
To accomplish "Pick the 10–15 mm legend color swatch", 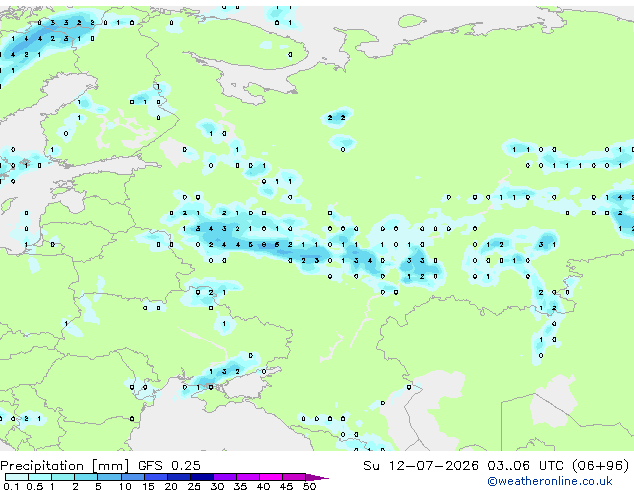I will tap(133, 477).
